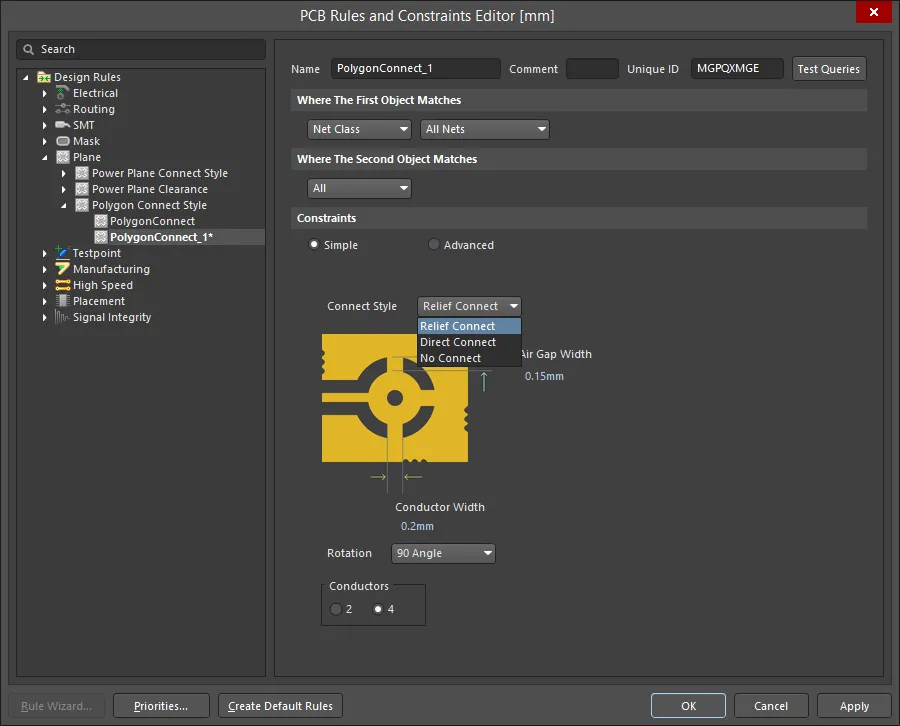Choose 2 conductors radio button
900x726 pixels.
click(x=336, y=609)
